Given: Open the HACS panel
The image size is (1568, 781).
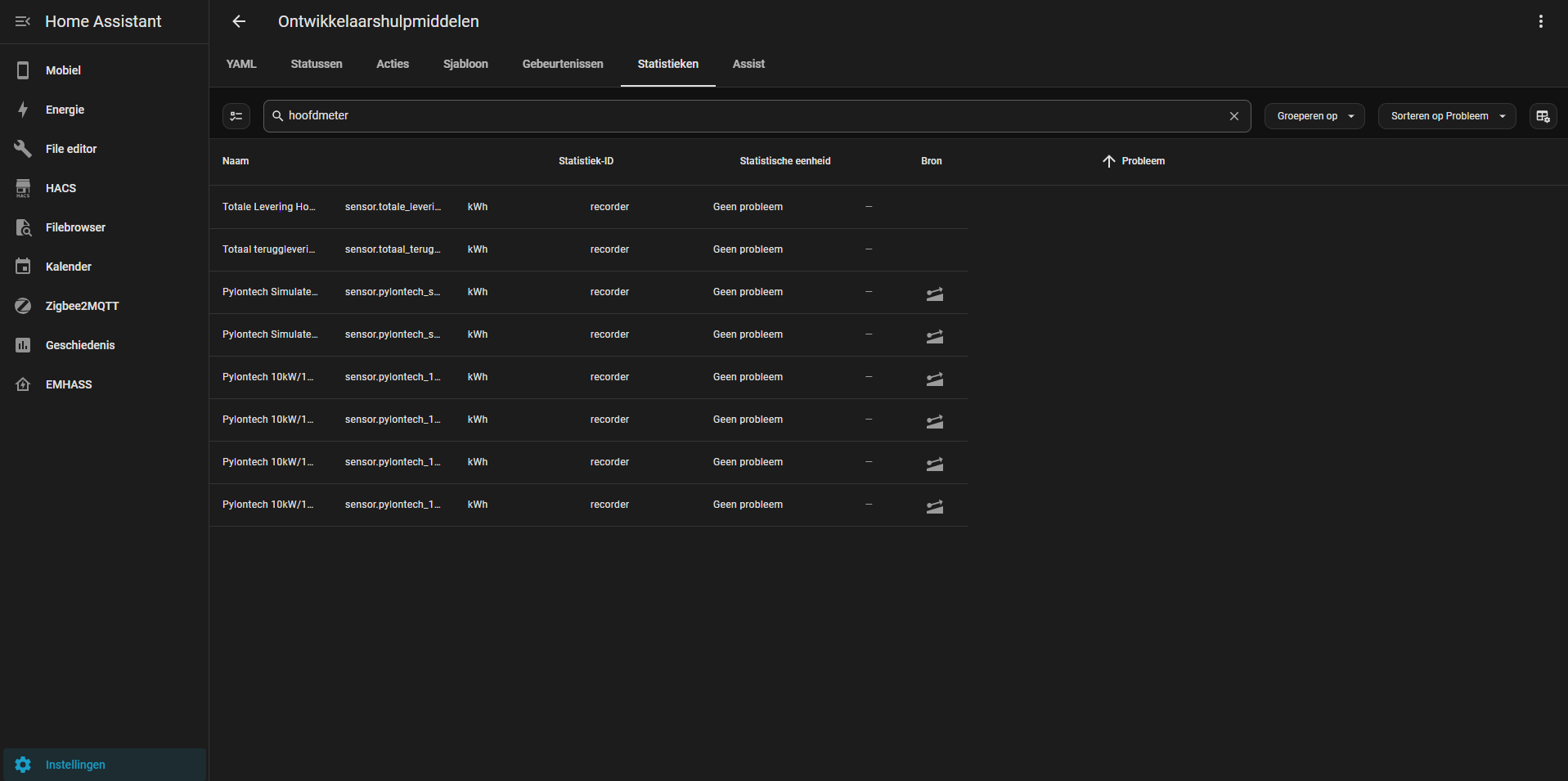Looking at the screenshot, I should coord(104,188).
